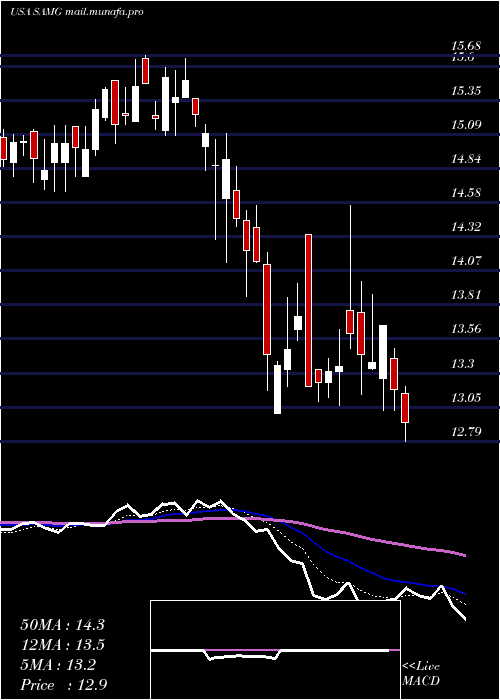500x700 pixels.
Task: Click the '5MA : 13.2' readout
Action: pyautogui.click(x=58, y=665)
